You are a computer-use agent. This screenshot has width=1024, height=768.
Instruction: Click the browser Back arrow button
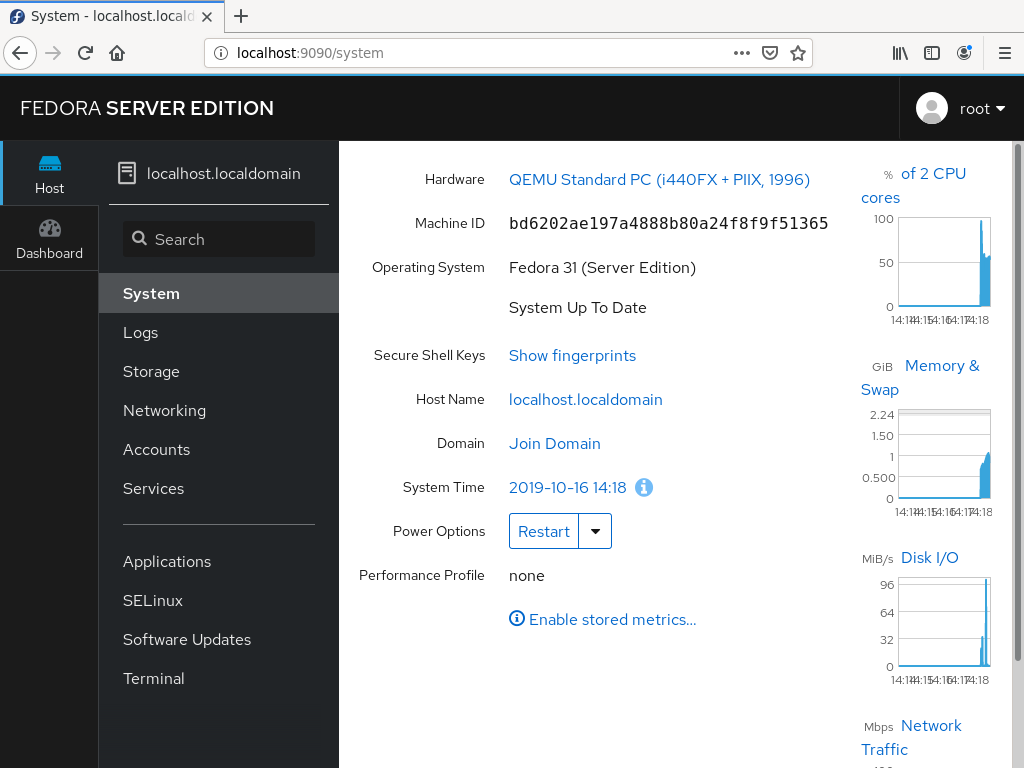point(20,53)
